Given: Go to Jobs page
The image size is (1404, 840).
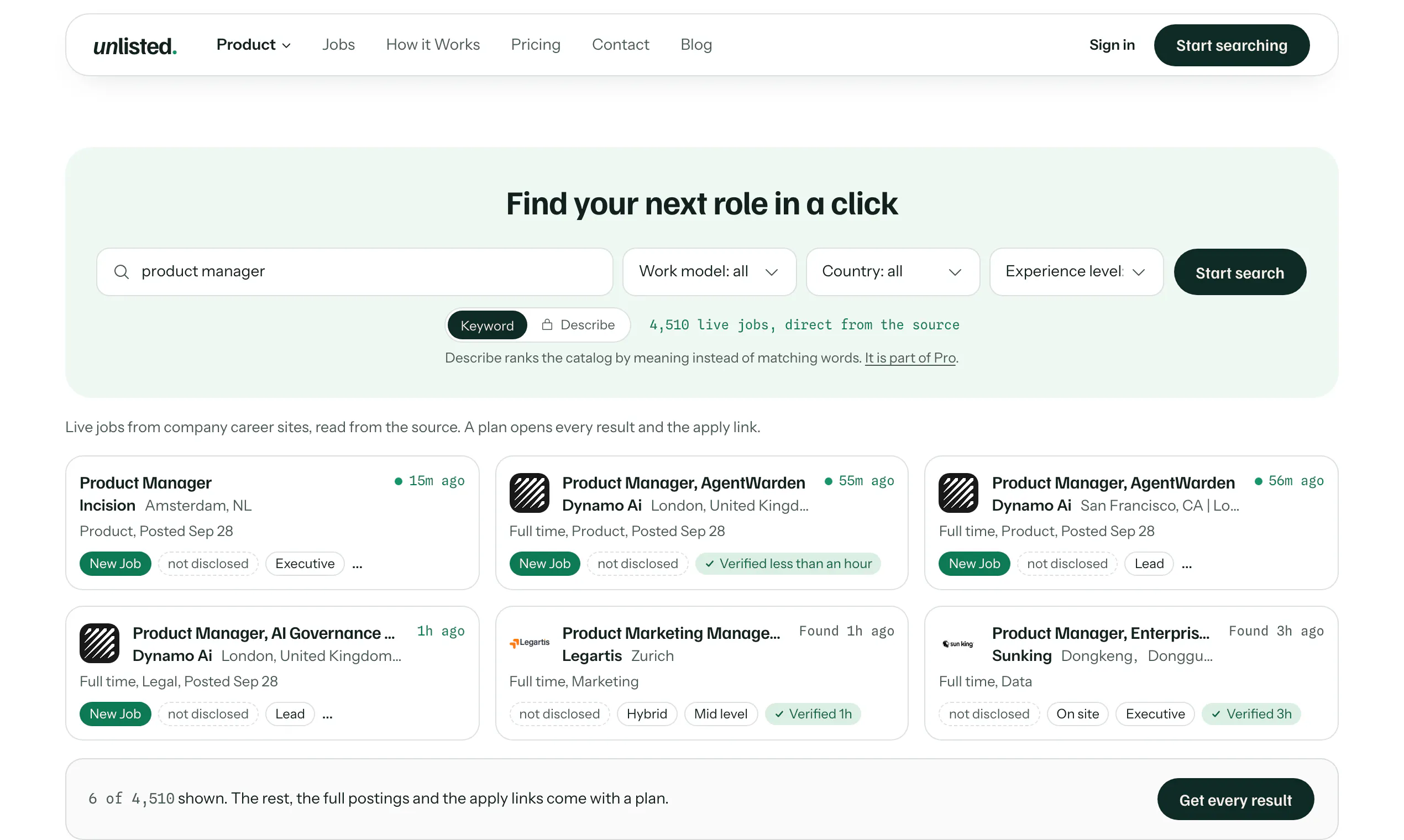Looking at the screenshot, I should pyautogui.click(x=338, y=45).
